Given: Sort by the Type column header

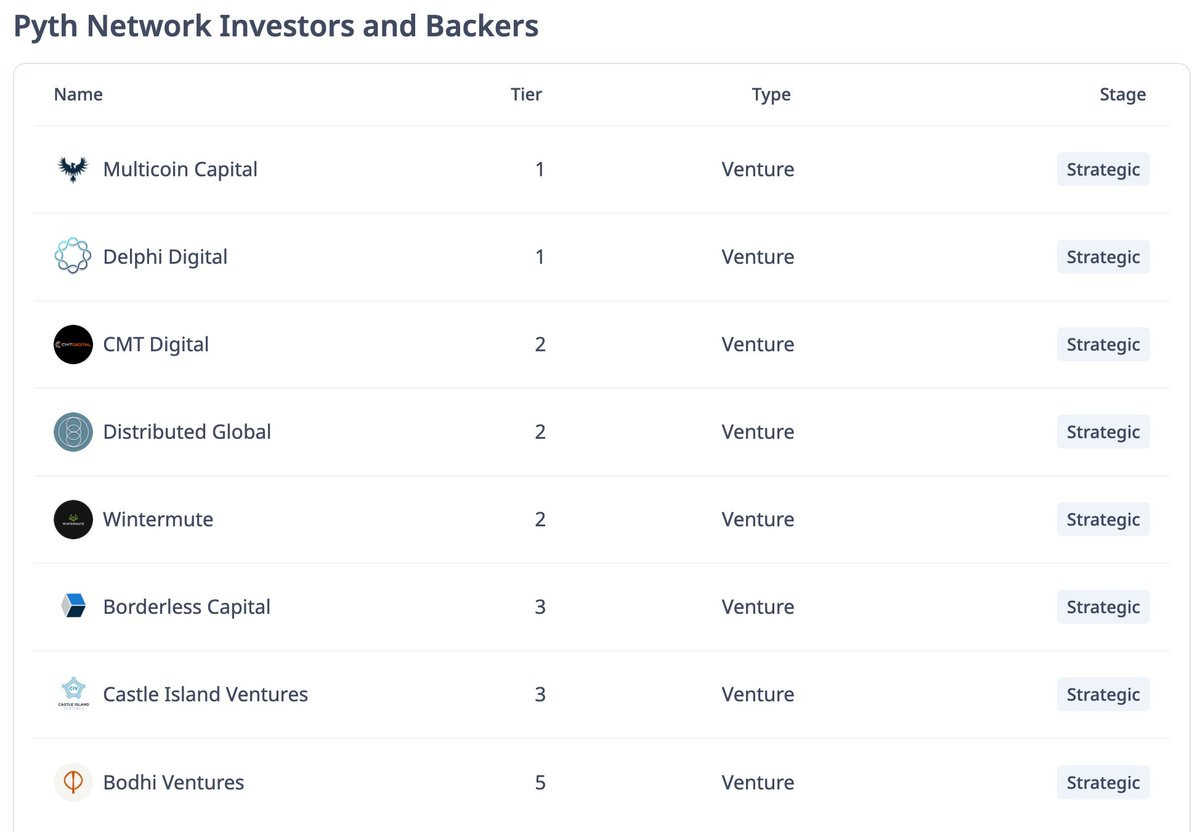Looking at the screenshot, I should point(771,94).
